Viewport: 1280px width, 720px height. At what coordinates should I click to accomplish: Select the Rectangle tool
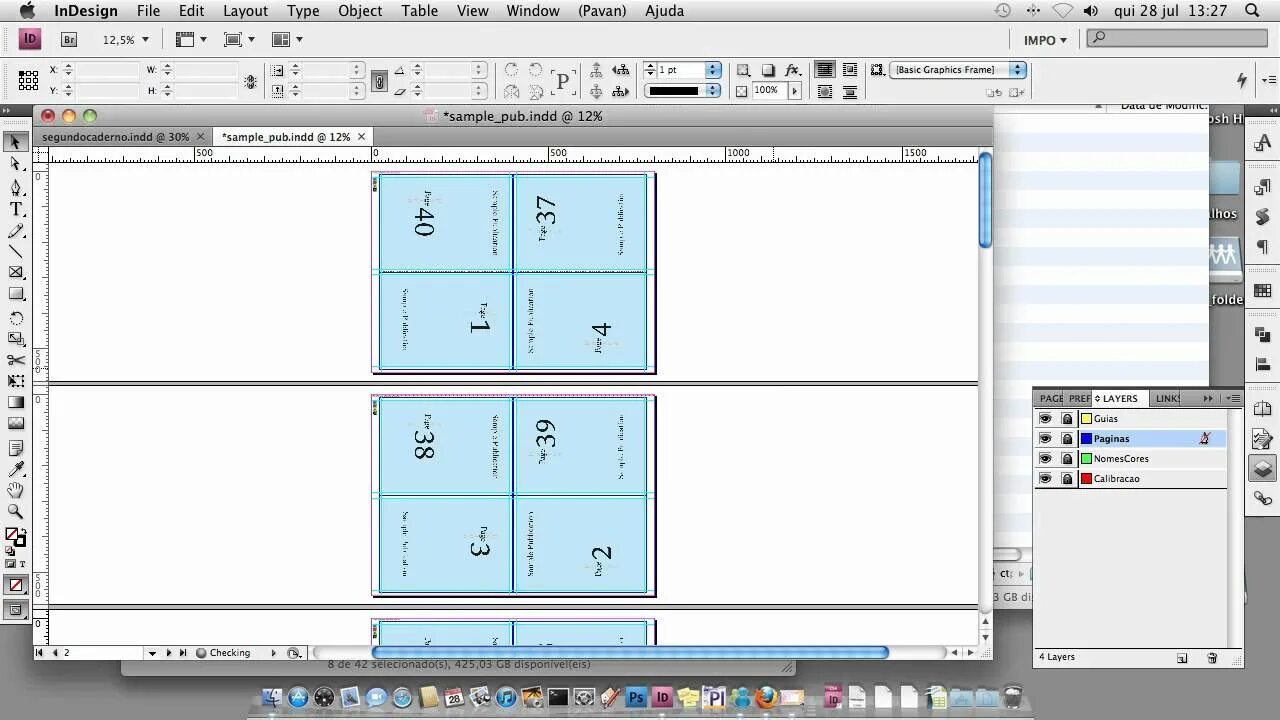[16, 295]
